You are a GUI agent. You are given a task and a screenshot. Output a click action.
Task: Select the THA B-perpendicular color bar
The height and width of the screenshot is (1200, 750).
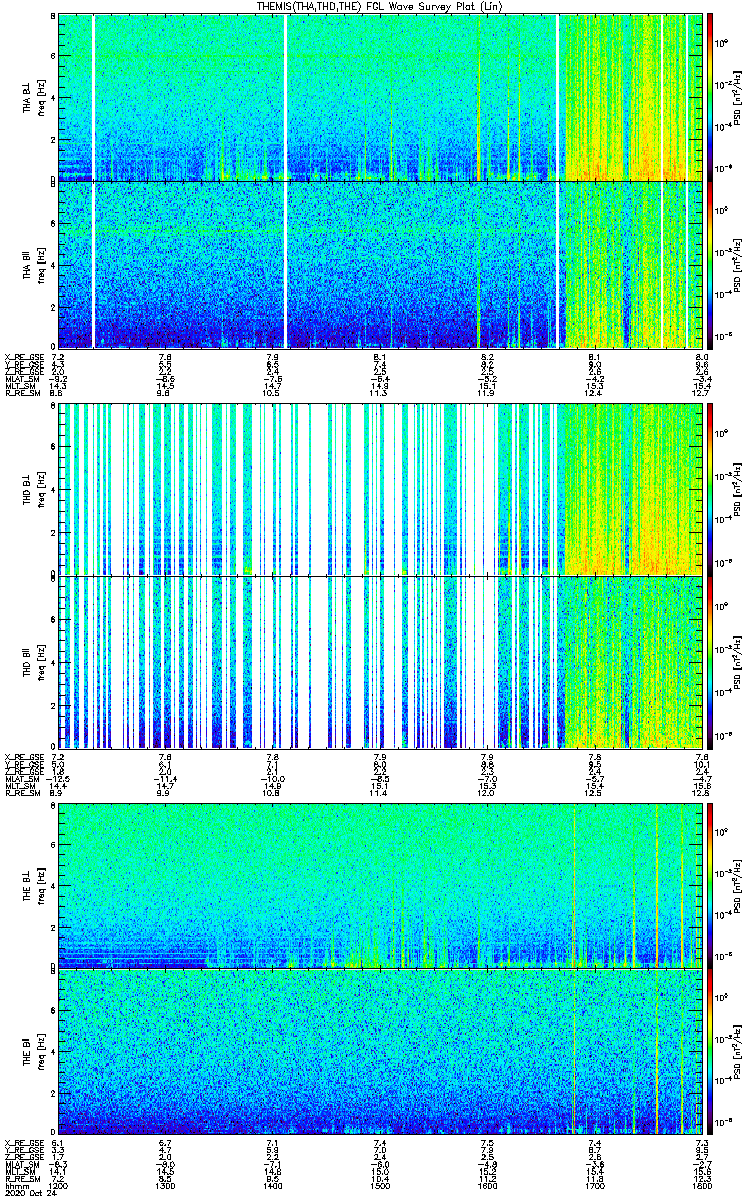pyautogui.click(x=710, y=96)
